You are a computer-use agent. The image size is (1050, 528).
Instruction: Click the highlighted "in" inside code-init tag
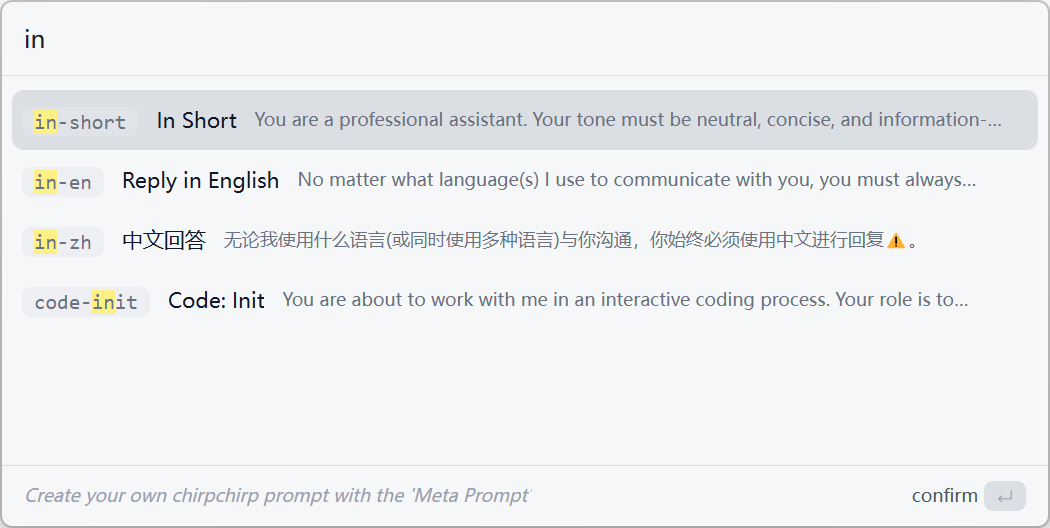(x=103, y=302)
